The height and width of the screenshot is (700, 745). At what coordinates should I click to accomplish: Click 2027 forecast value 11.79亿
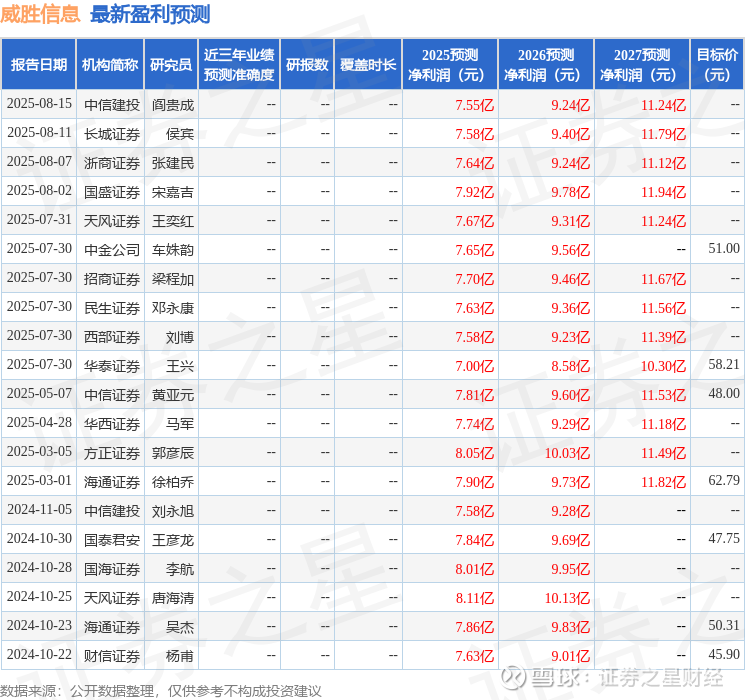[663, 134]
